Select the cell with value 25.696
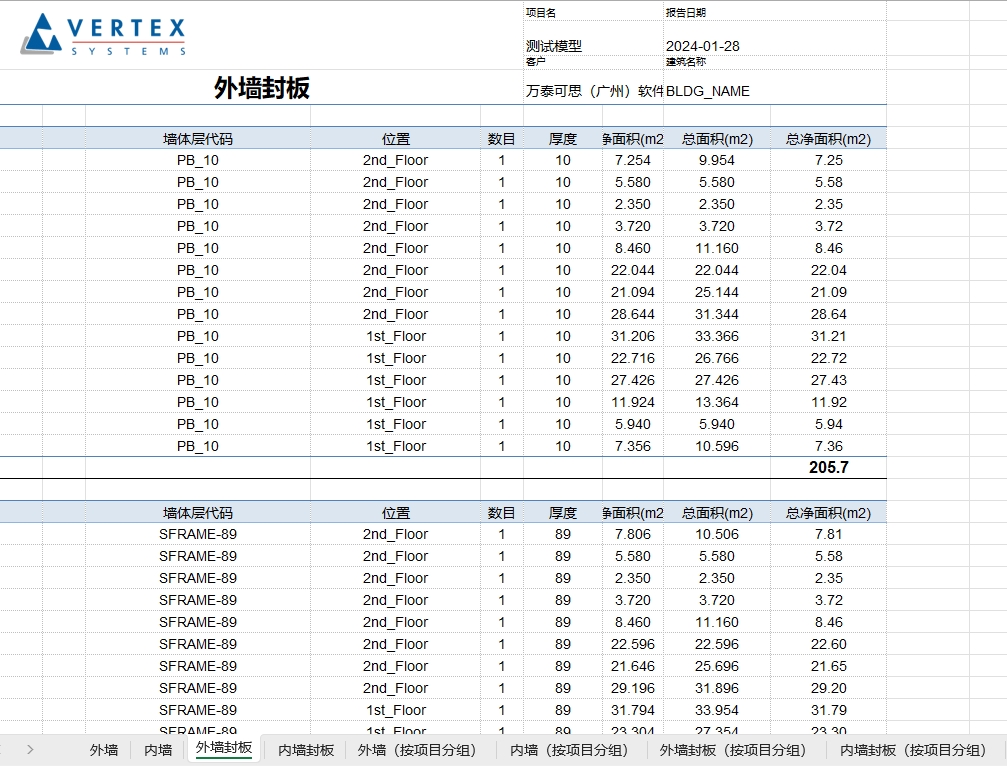 (x=717, y=666)
